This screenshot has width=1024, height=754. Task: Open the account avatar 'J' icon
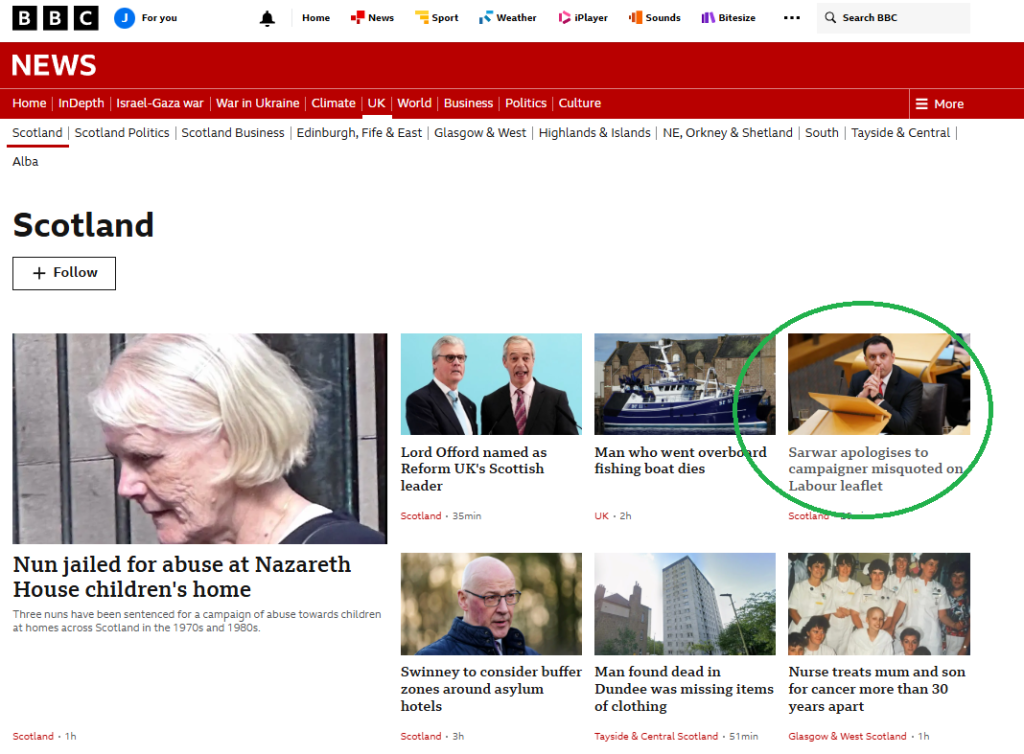tap(124, 18)
